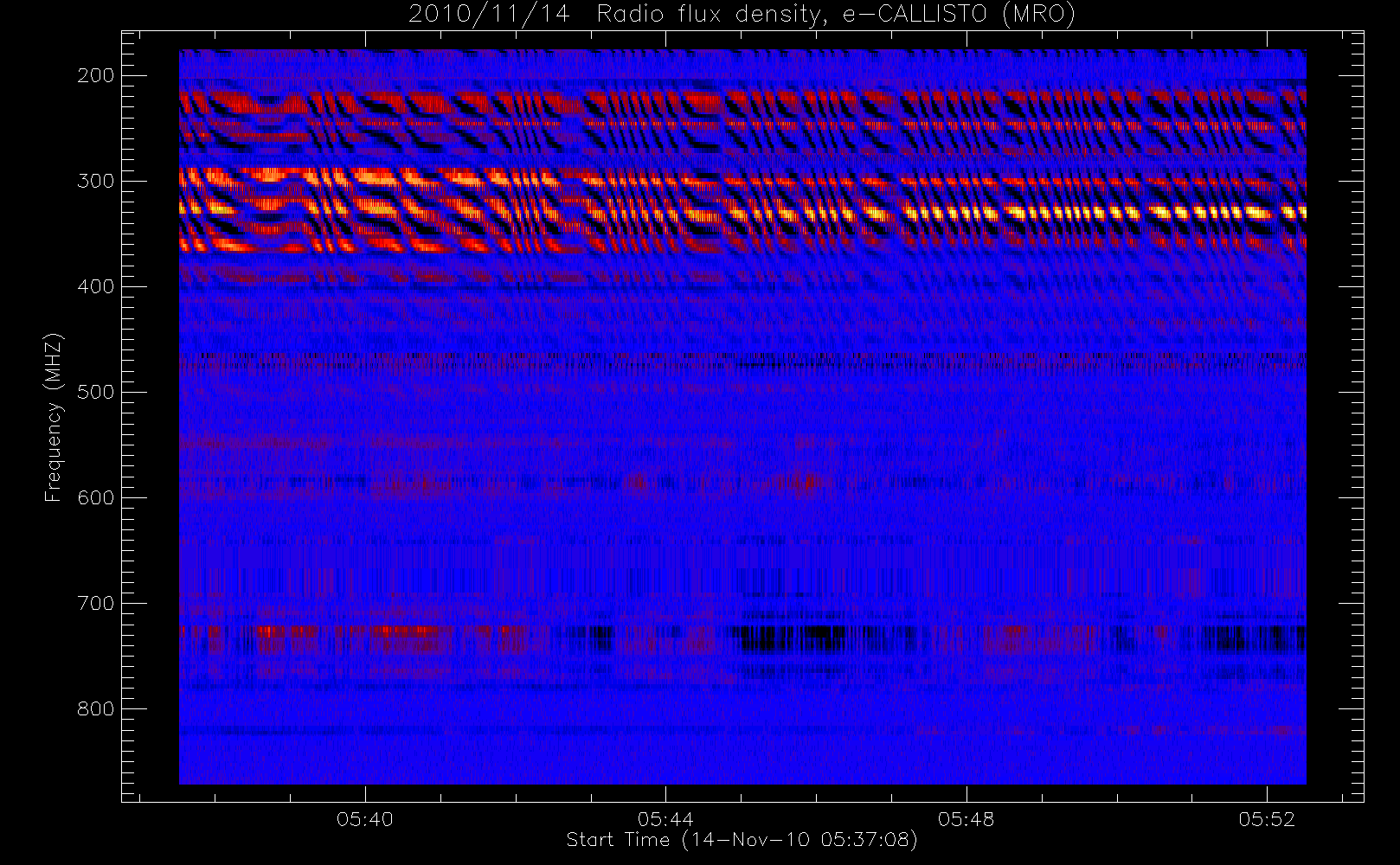Click the 05:44 time tick label
Image resolution: width=1400 pixels, height=865 pixels.
click(665, 819)
